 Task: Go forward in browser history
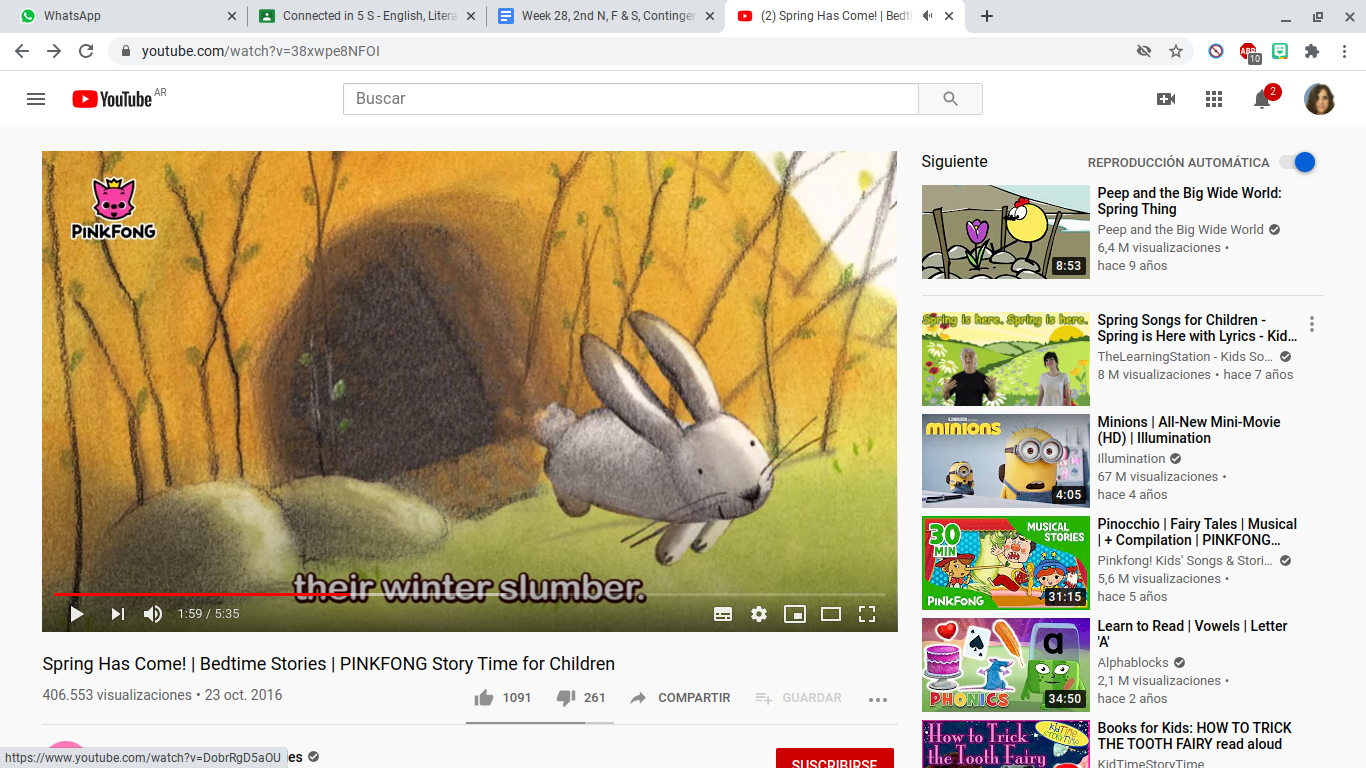pyautogui.click(x=54, y=51)
